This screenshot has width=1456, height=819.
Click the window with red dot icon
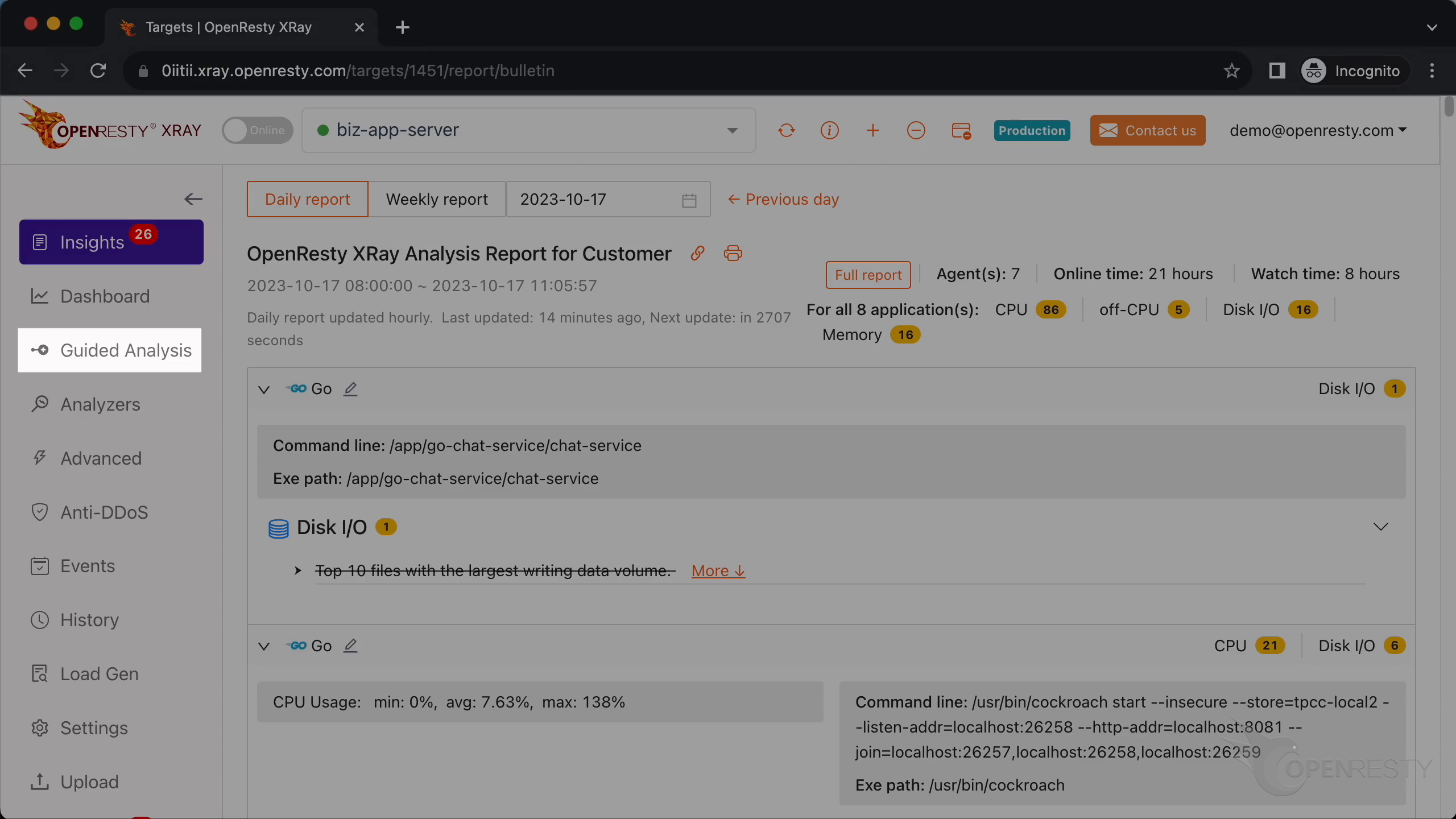961,131
